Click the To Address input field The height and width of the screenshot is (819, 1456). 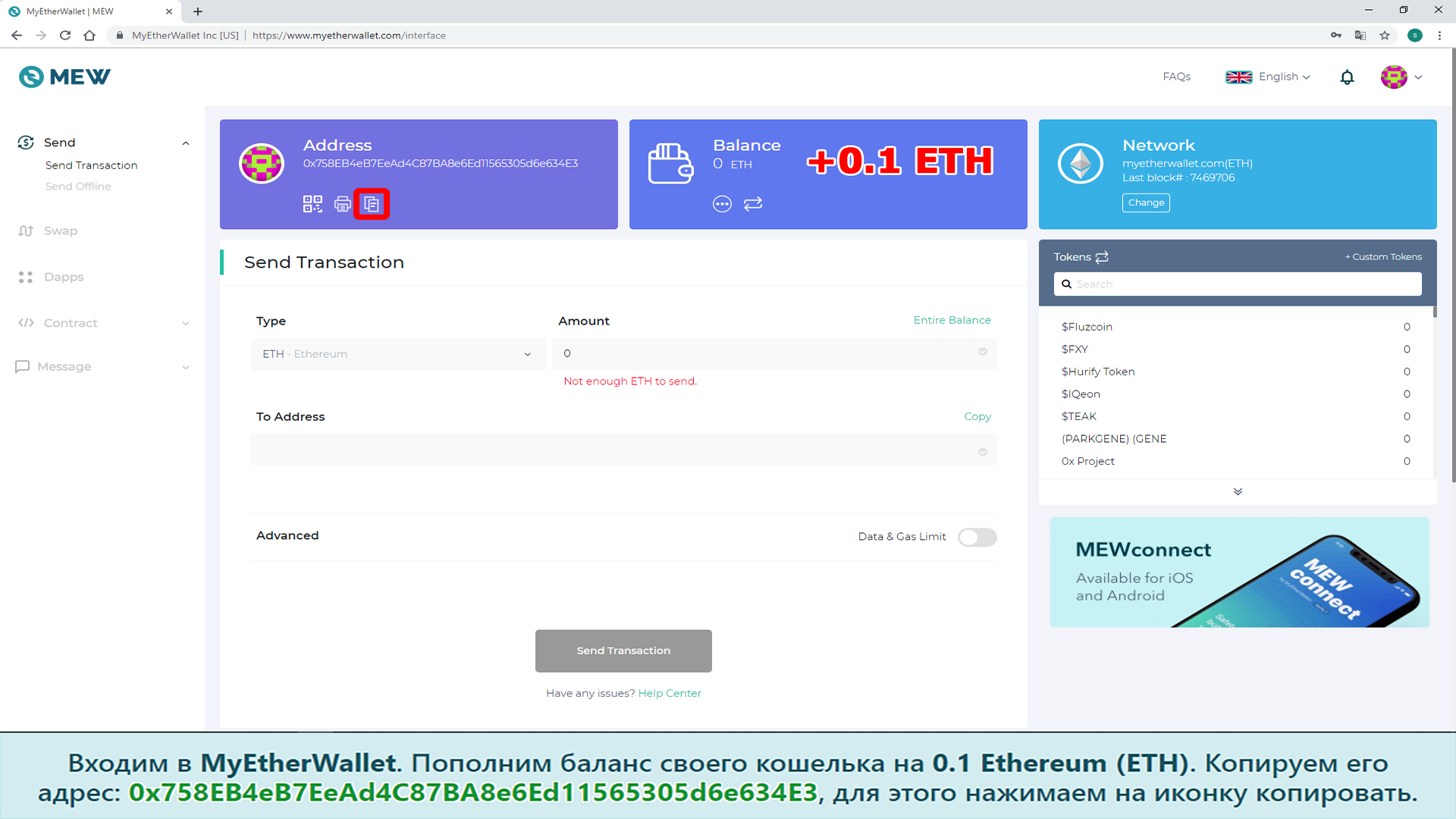coord(623,451)
